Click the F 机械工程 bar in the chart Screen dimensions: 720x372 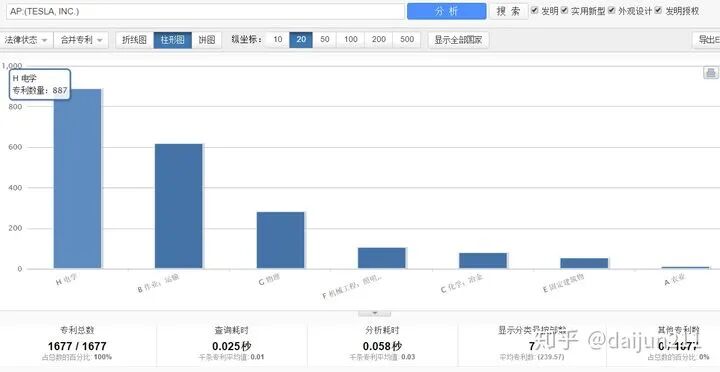click(x=382, y=258)
